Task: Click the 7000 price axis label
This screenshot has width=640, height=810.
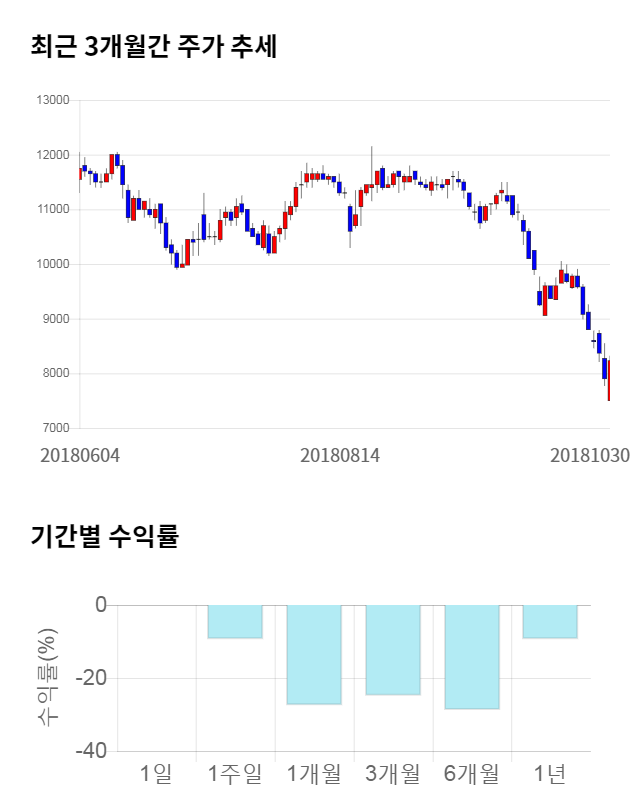Action: pyautogui.click(x=55, y=428)
